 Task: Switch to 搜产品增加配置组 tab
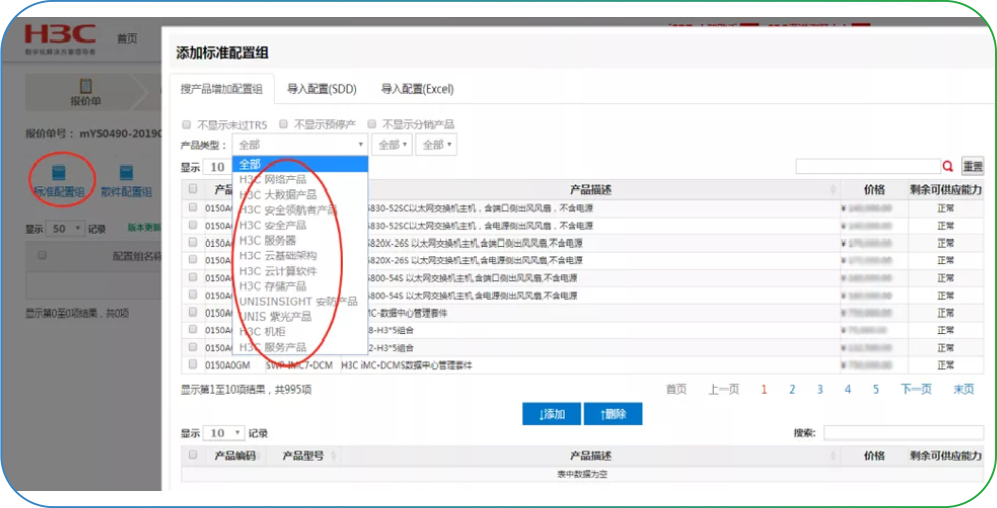click(221, 89)
